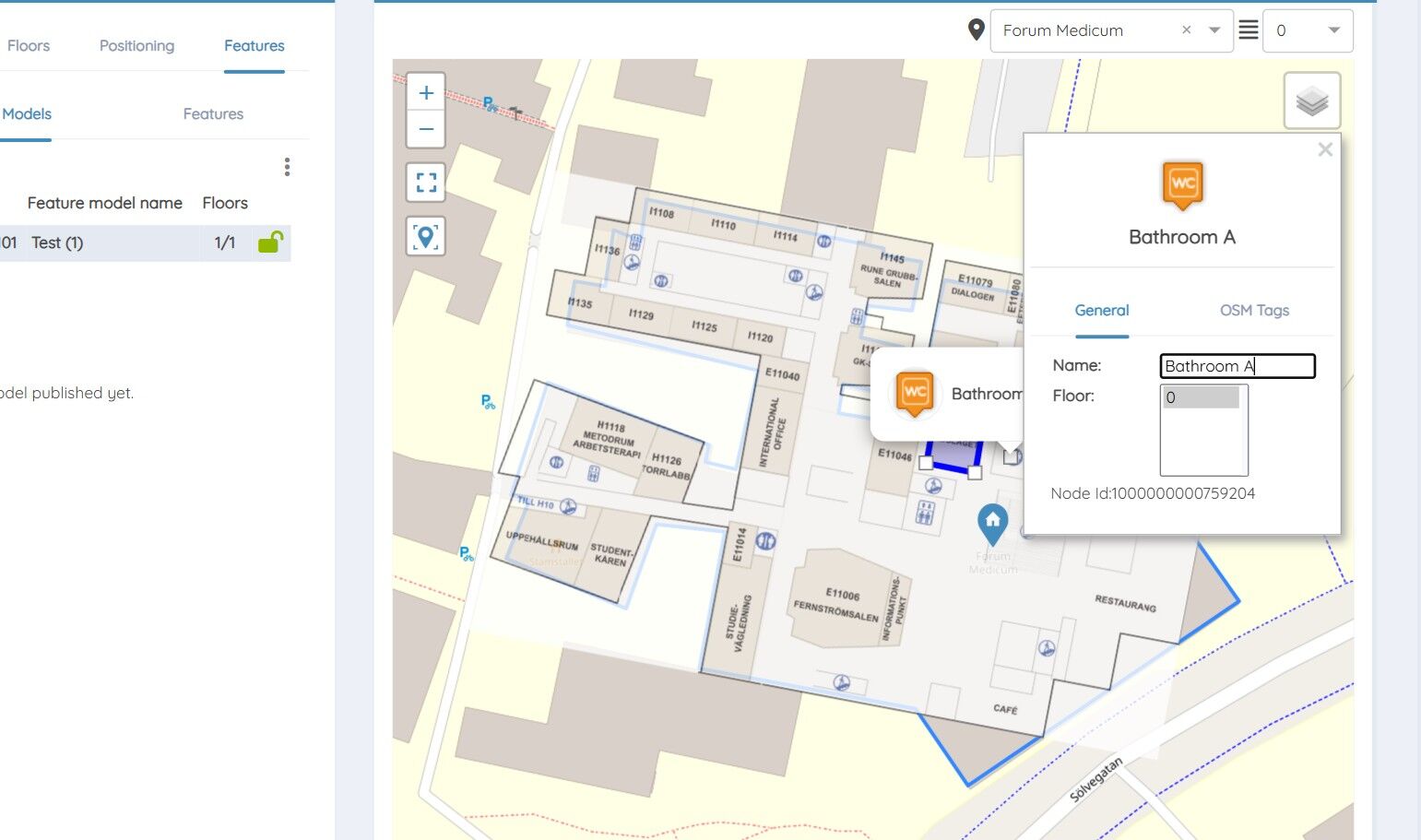Toggle the lock on Test (1) model
The height and width of the screenshot is (840, 1421).
tap(270, 242)
